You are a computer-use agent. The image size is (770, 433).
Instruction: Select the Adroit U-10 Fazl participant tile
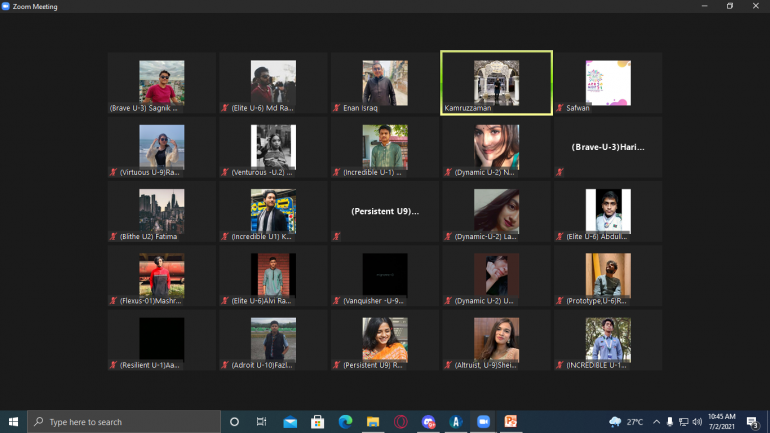coord(273,340)
